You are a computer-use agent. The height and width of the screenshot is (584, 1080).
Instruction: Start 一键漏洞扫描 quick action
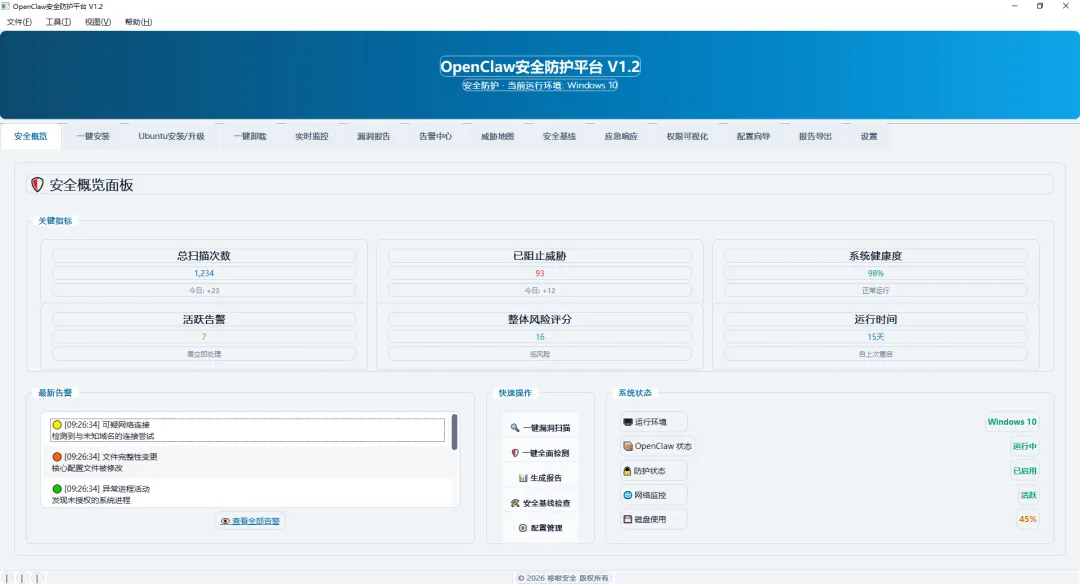click(x=540, y=428)
